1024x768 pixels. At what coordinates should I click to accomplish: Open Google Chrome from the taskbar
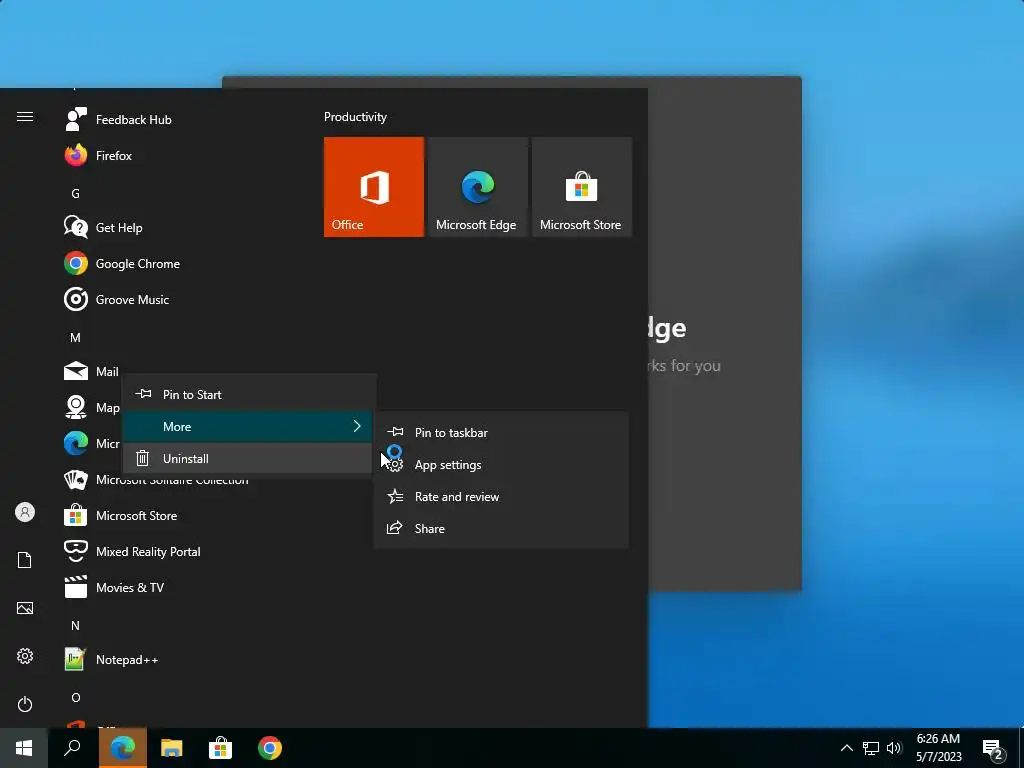(270, 748)
